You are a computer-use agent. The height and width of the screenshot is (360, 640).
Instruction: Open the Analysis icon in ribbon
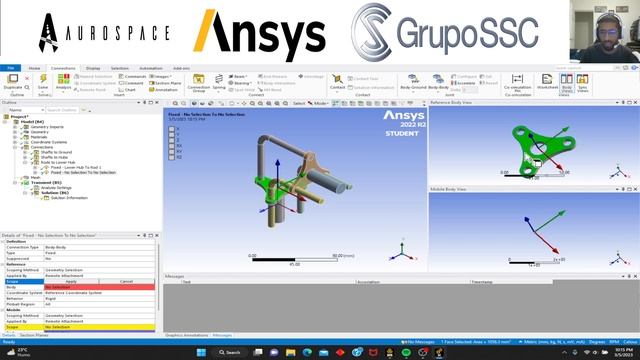point(63,79)
